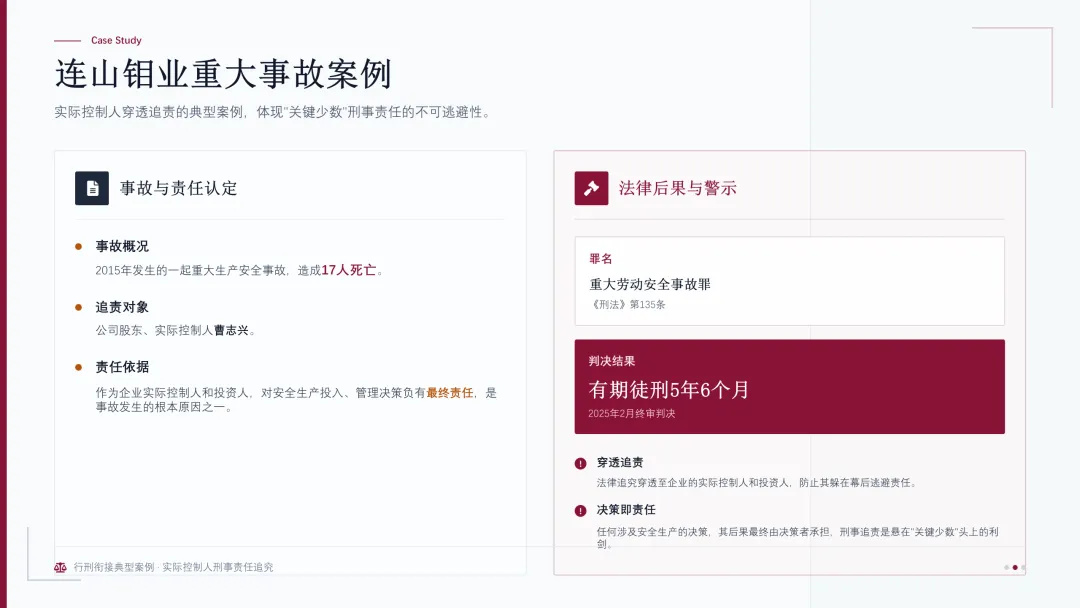Click the scales icon in the footer

point(61,567)
